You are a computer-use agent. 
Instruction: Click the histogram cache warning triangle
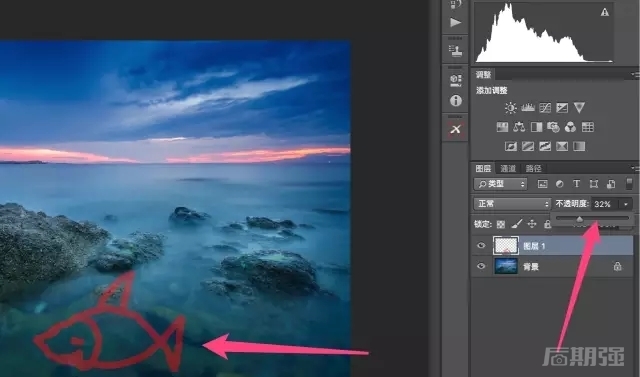(x=604, y=12)
